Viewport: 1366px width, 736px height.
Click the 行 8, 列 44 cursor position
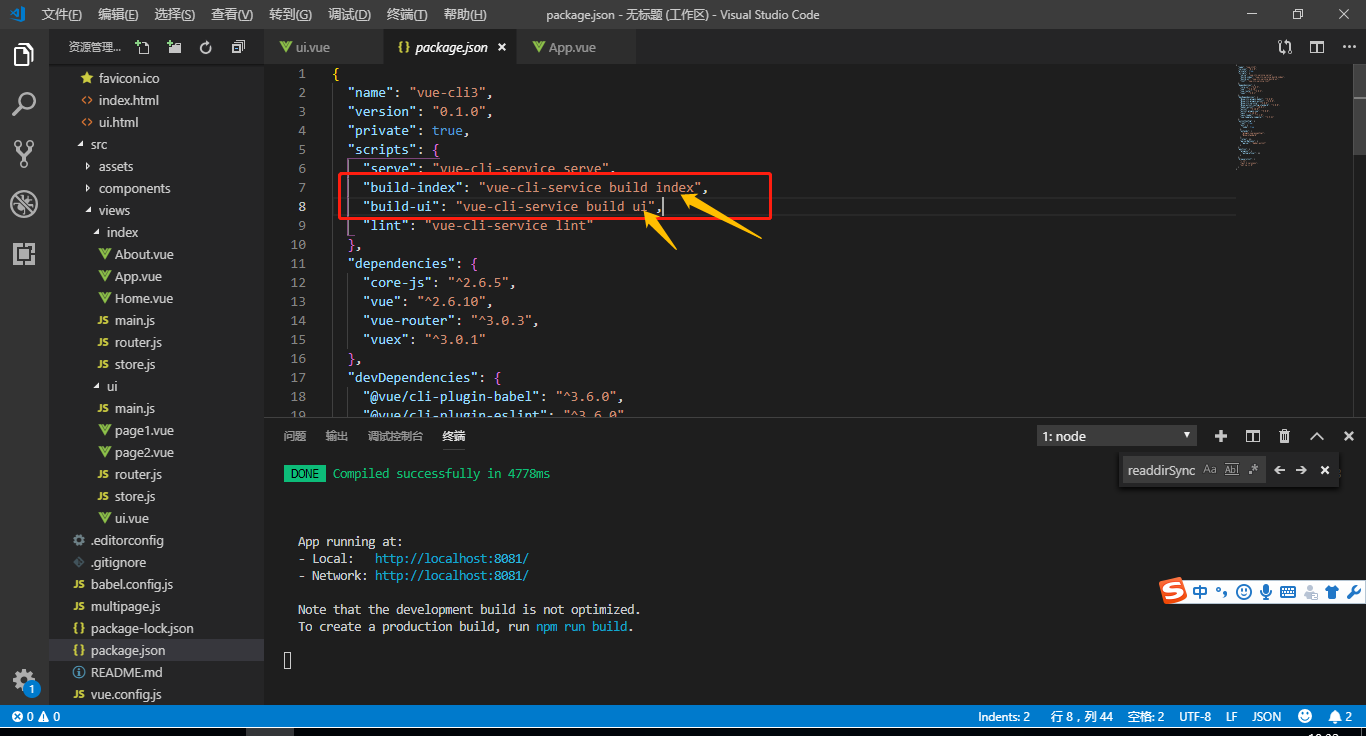pos(1082,716)
